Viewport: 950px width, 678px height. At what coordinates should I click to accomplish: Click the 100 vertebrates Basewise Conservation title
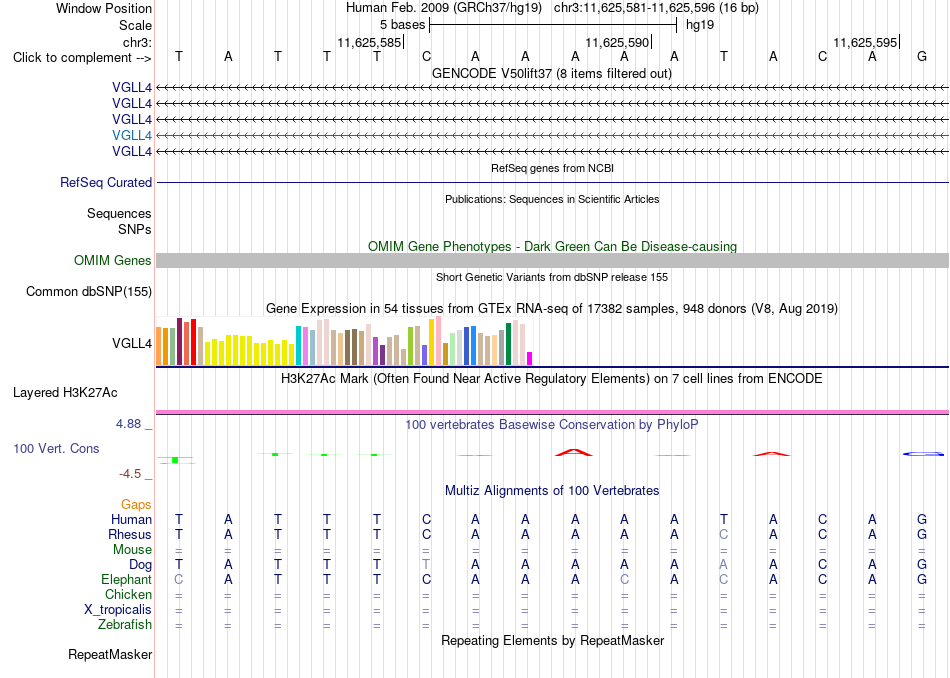click(x=552, y=425)
